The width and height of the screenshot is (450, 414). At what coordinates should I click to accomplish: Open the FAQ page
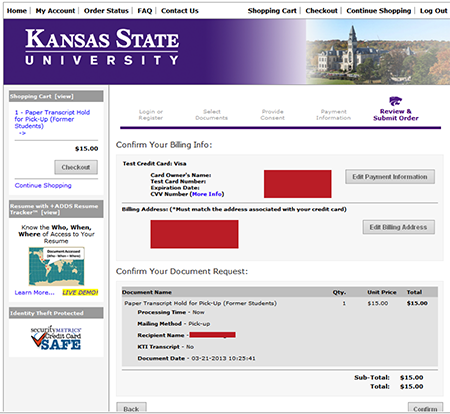click(145, 11)
